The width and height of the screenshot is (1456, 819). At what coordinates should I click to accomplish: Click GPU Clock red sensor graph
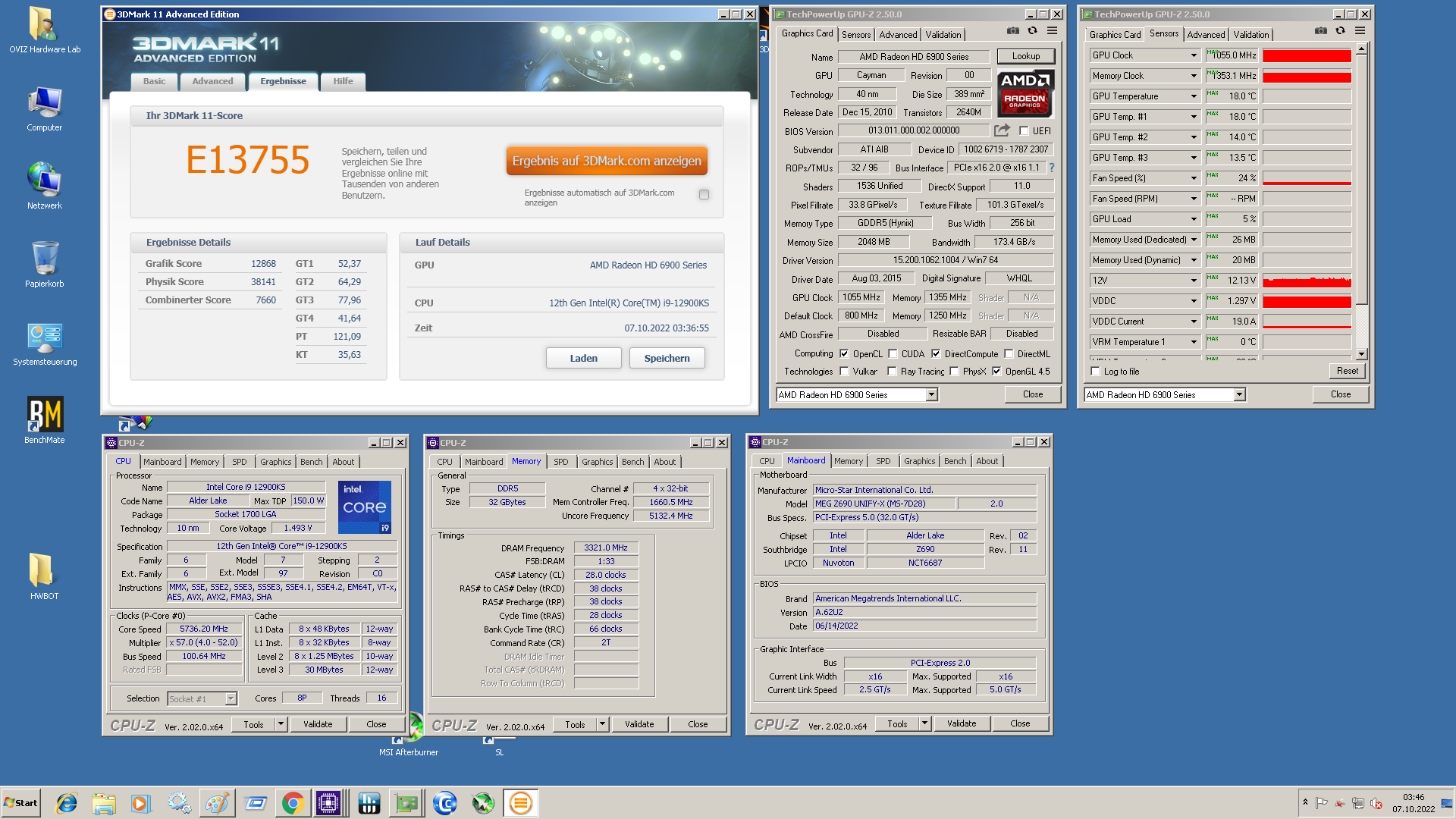pos(1307,55)
